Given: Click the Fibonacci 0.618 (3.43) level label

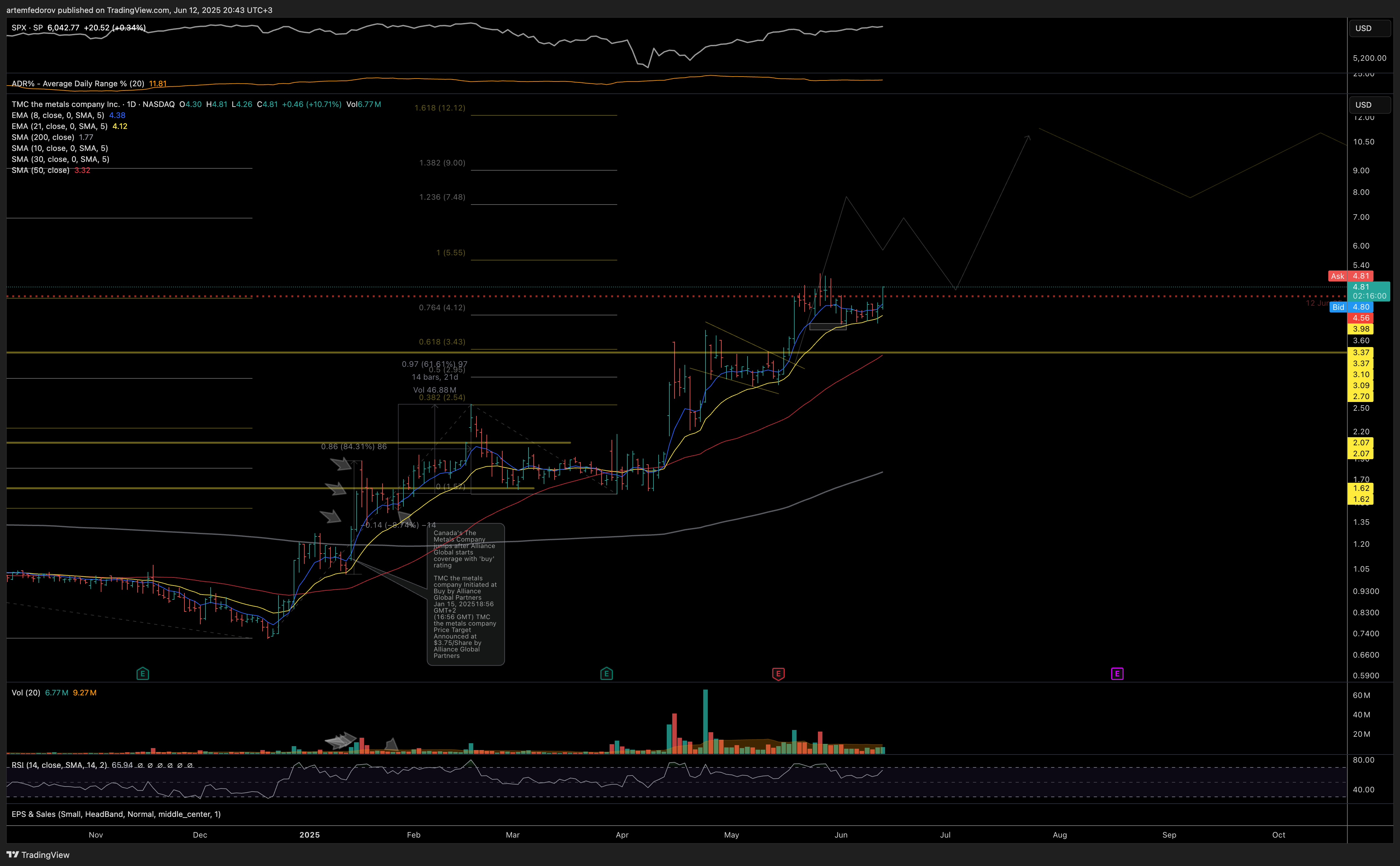Looking at the screenshot, I should coord(442,342).
